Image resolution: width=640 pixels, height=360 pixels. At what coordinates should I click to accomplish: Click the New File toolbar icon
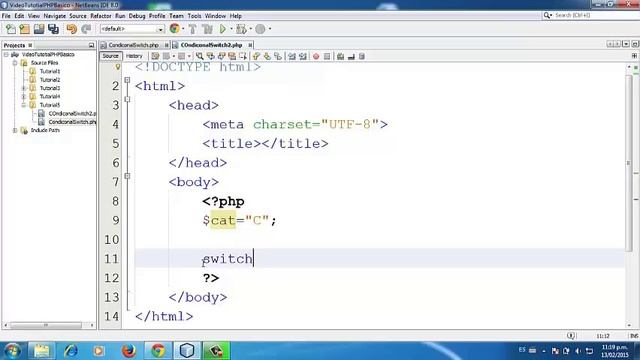(11, 29)
